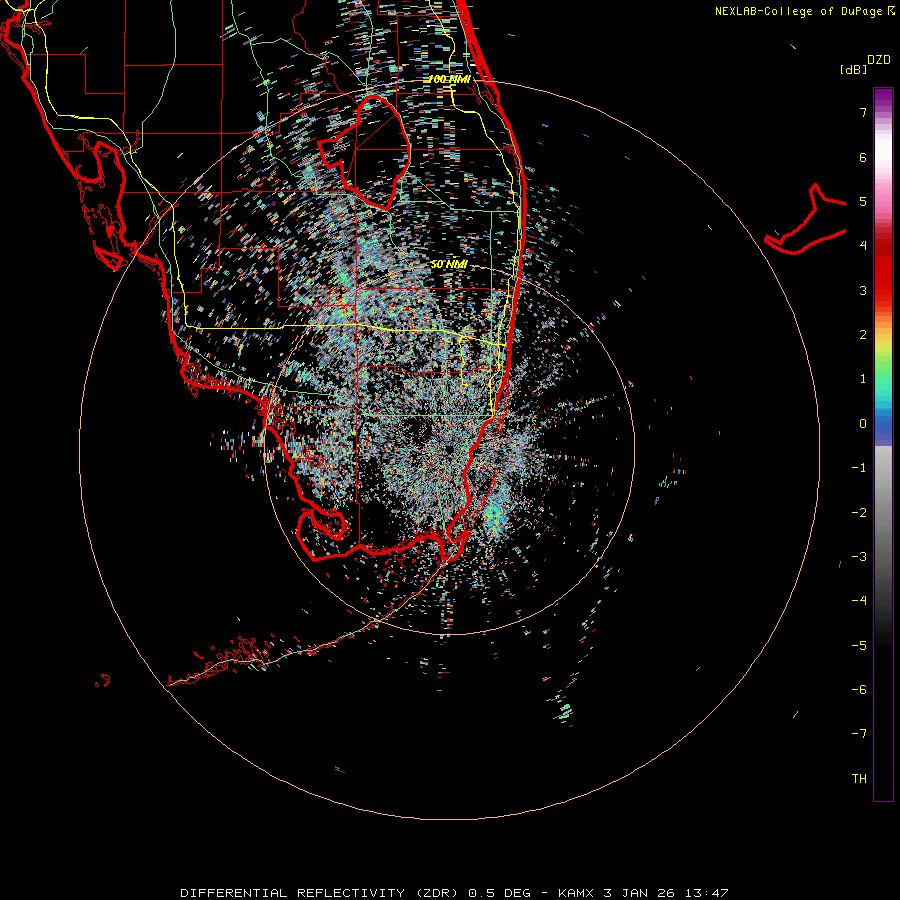Click the TH label at the legend bottom
Image resolution: width=900 pixels, height=900 pixels.
859,778
